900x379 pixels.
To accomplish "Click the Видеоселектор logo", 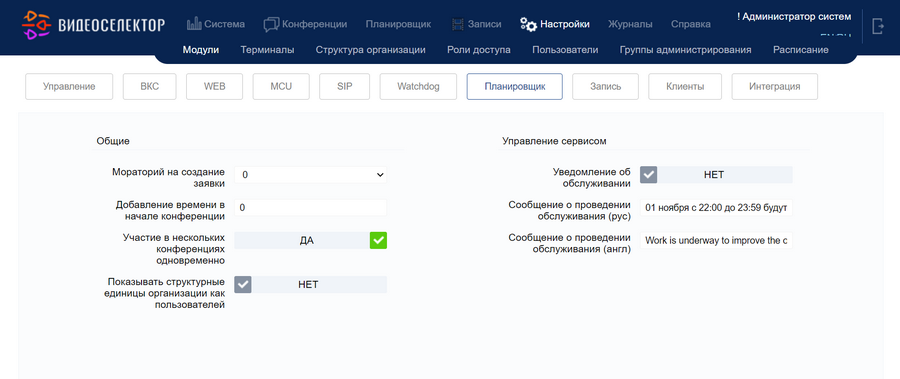I will pos(94,25).
